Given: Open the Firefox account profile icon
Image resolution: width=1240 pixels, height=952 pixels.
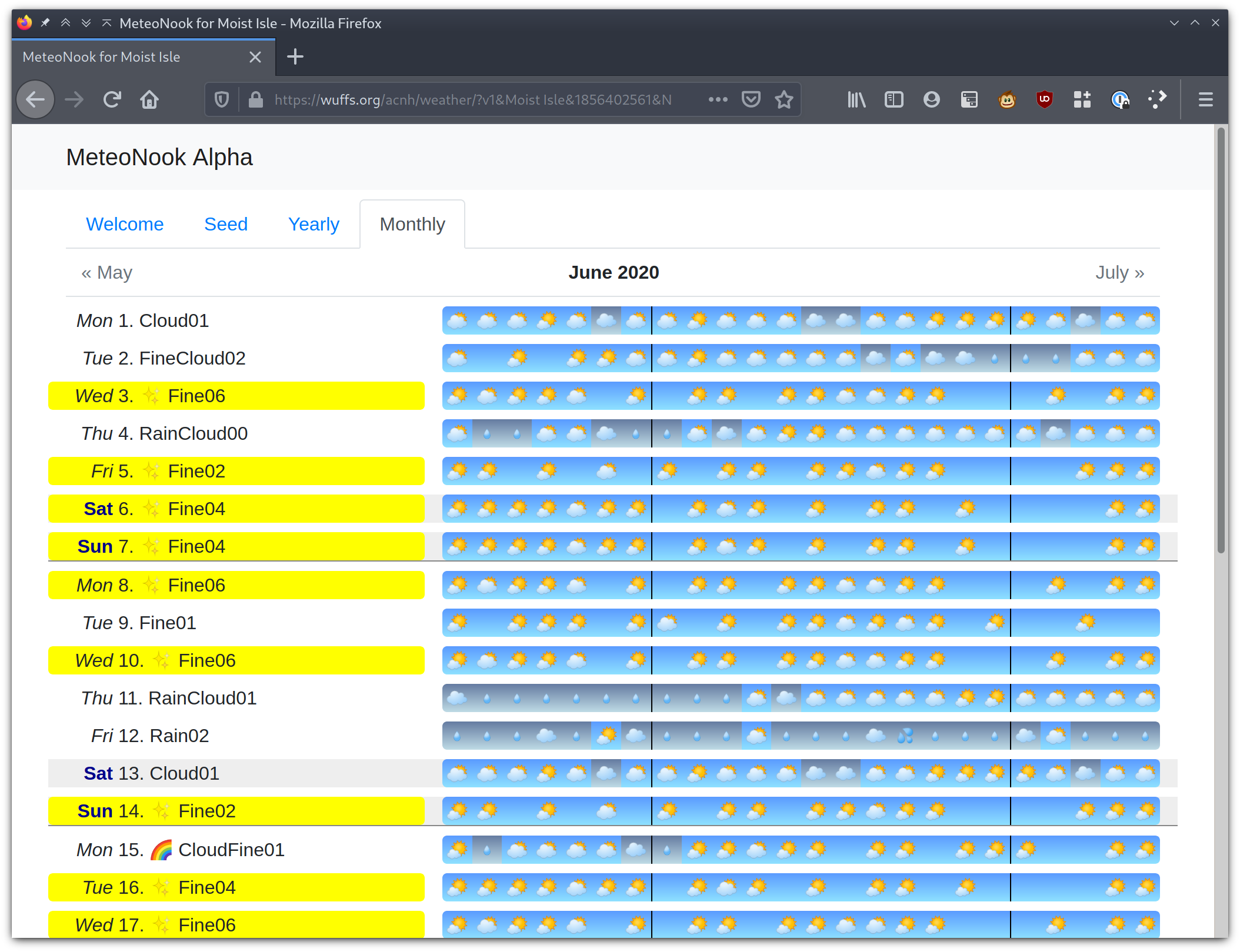Looking at the screenshot, I should pos(932,99).
